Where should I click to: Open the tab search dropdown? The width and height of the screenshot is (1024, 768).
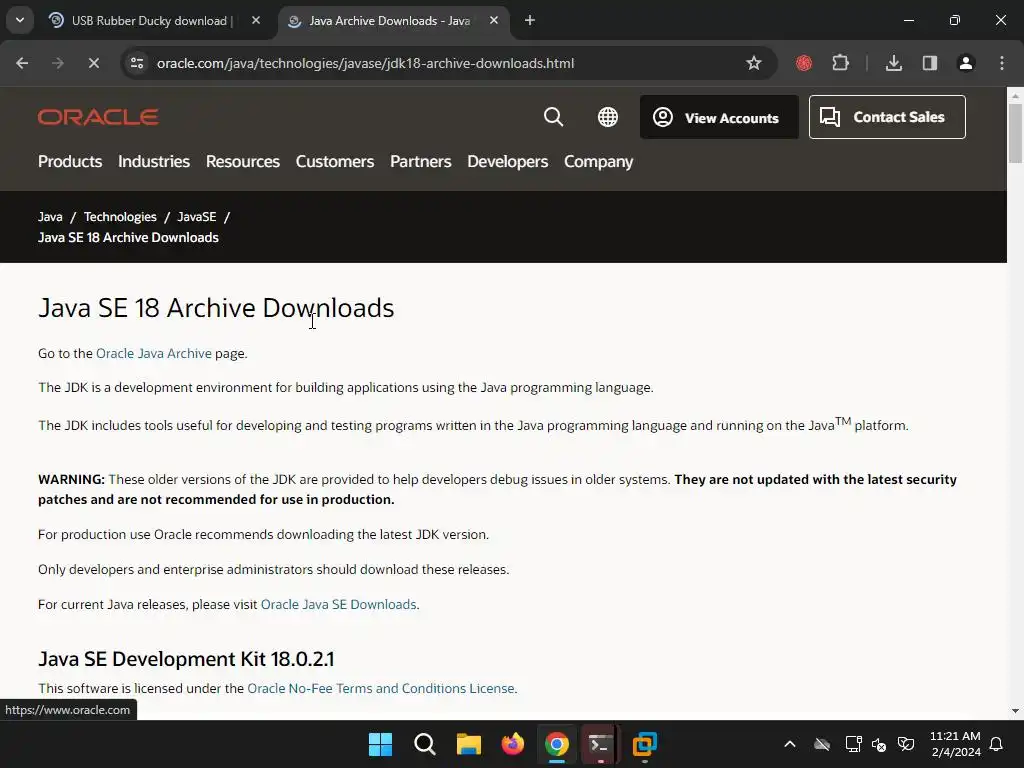(x=20, y=20)
